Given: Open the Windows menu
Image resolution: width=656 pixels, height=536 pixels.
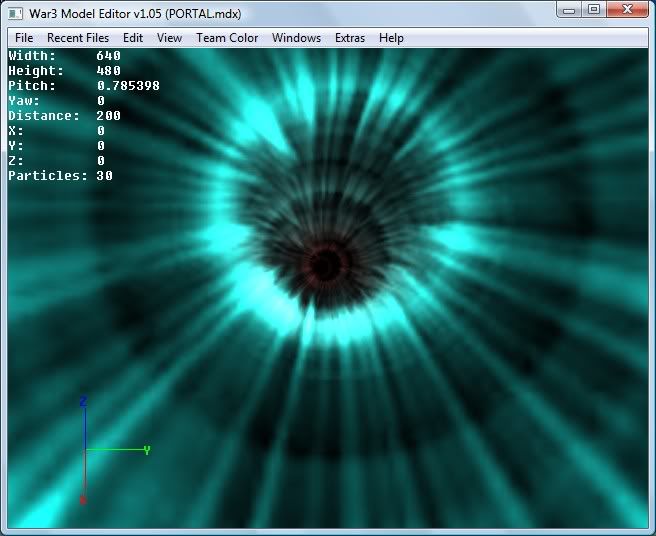Looking at the screenshot, I should 296,38.
